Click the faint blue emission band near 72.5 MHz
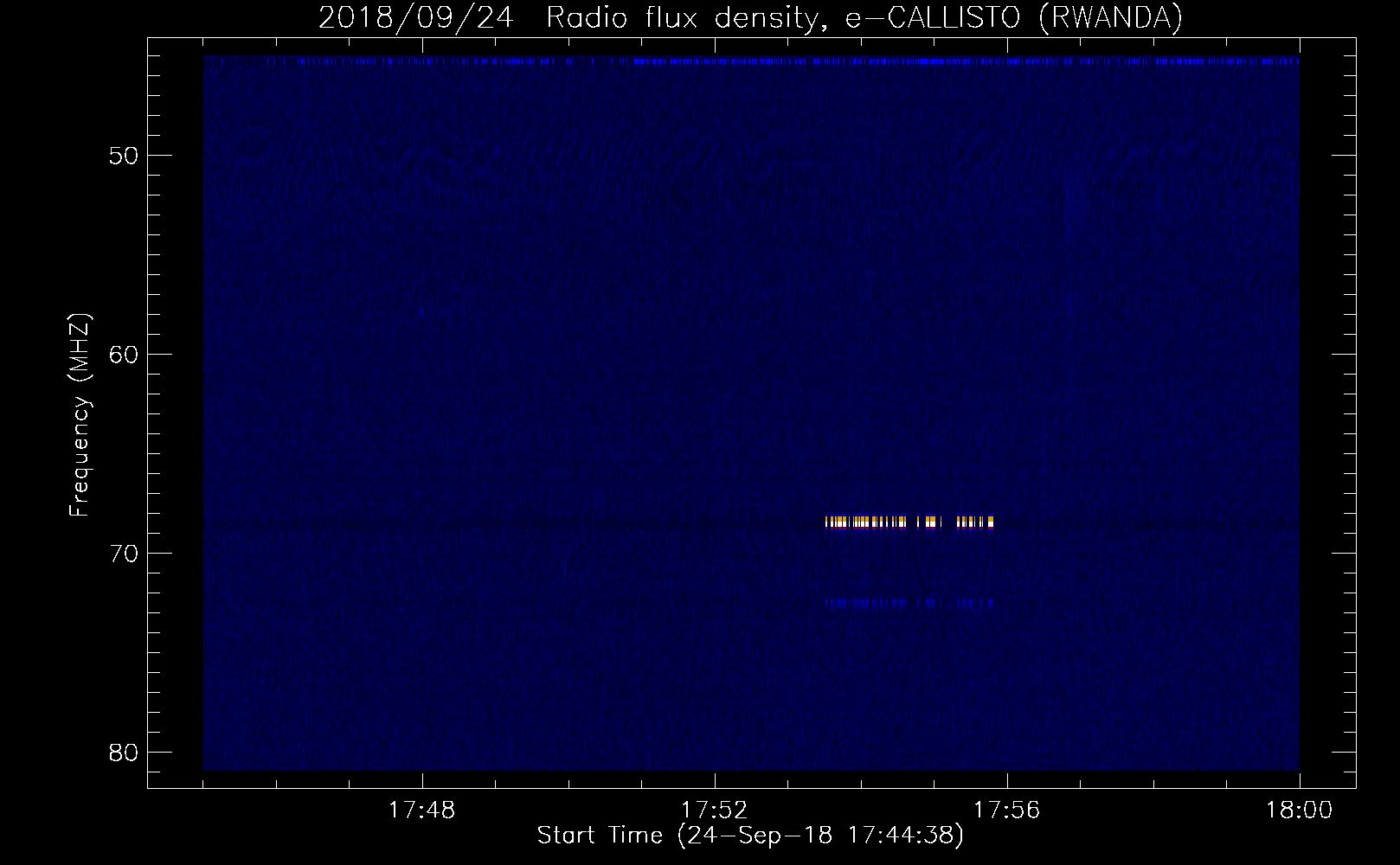 click(909, 604)
